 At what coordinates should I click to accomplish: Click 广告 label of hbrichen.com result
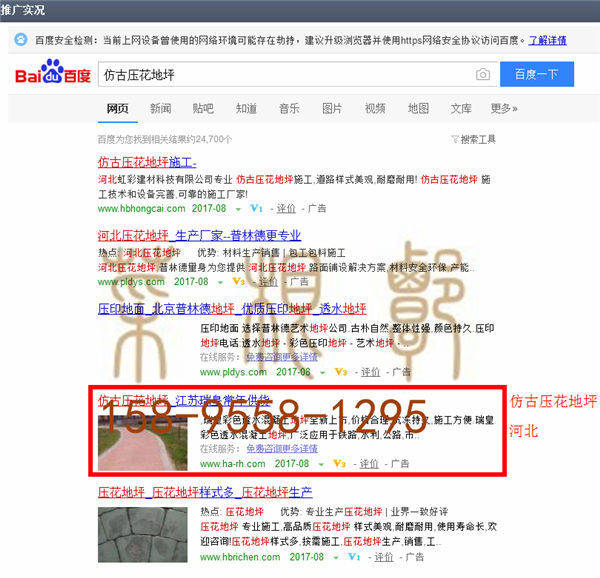[415, 557]
